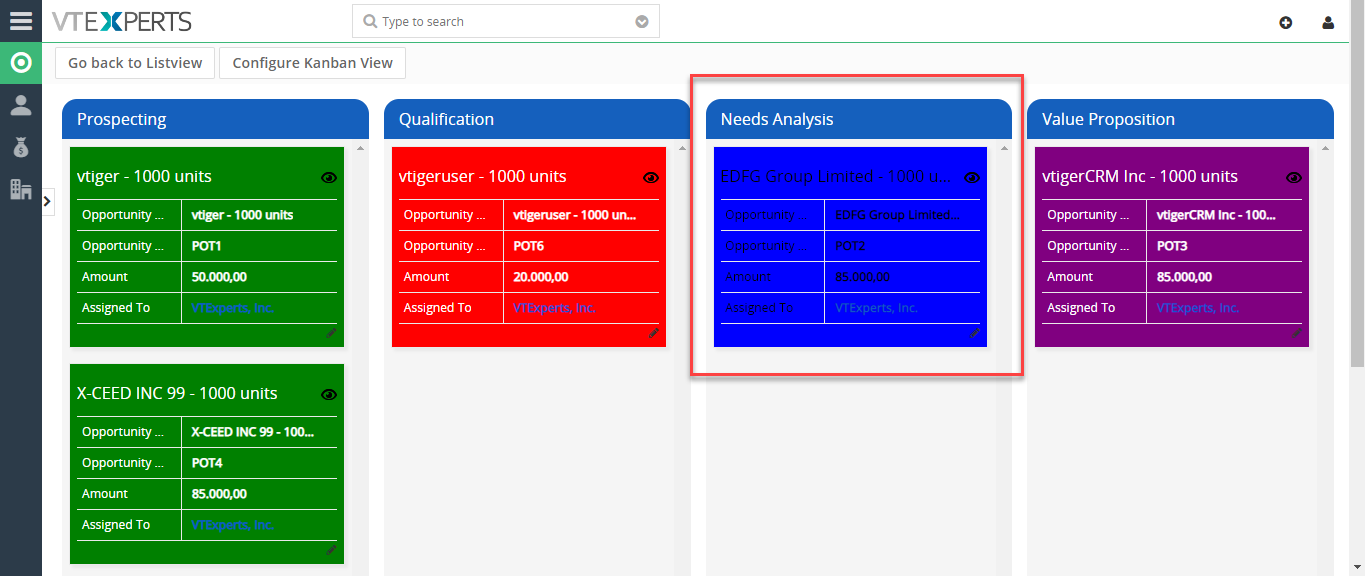Click the search magnifier icon

[370, 21]
